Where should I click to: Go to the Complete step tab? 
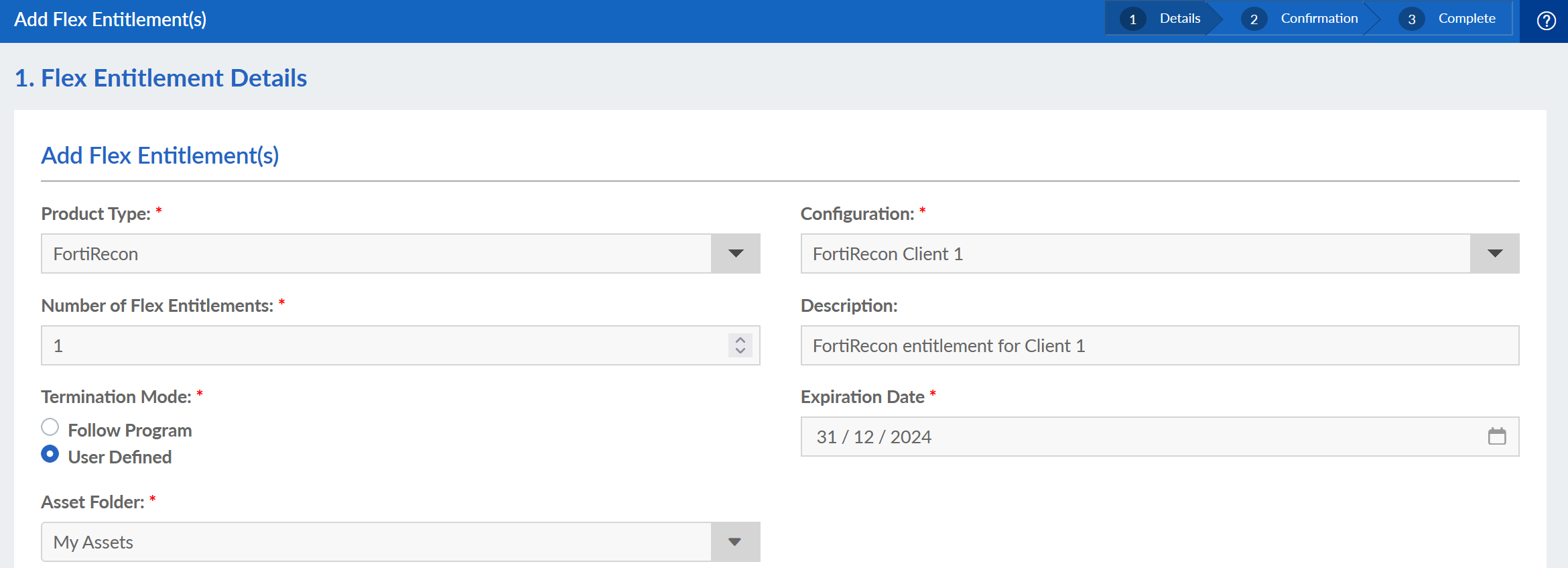1466,19
